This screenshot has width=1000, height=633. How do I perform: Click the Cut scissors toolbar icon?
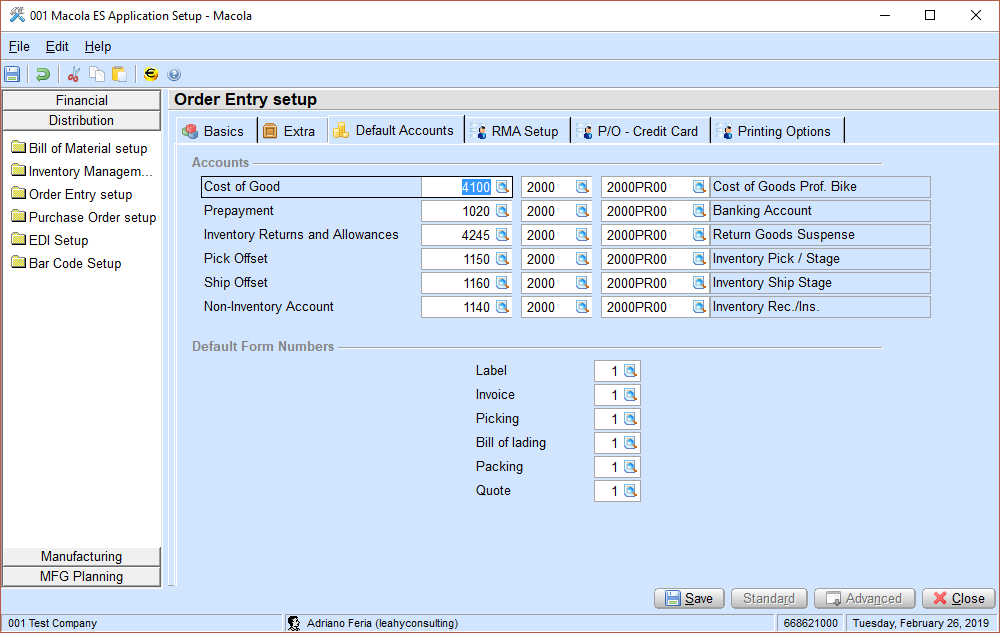[73, 74]
